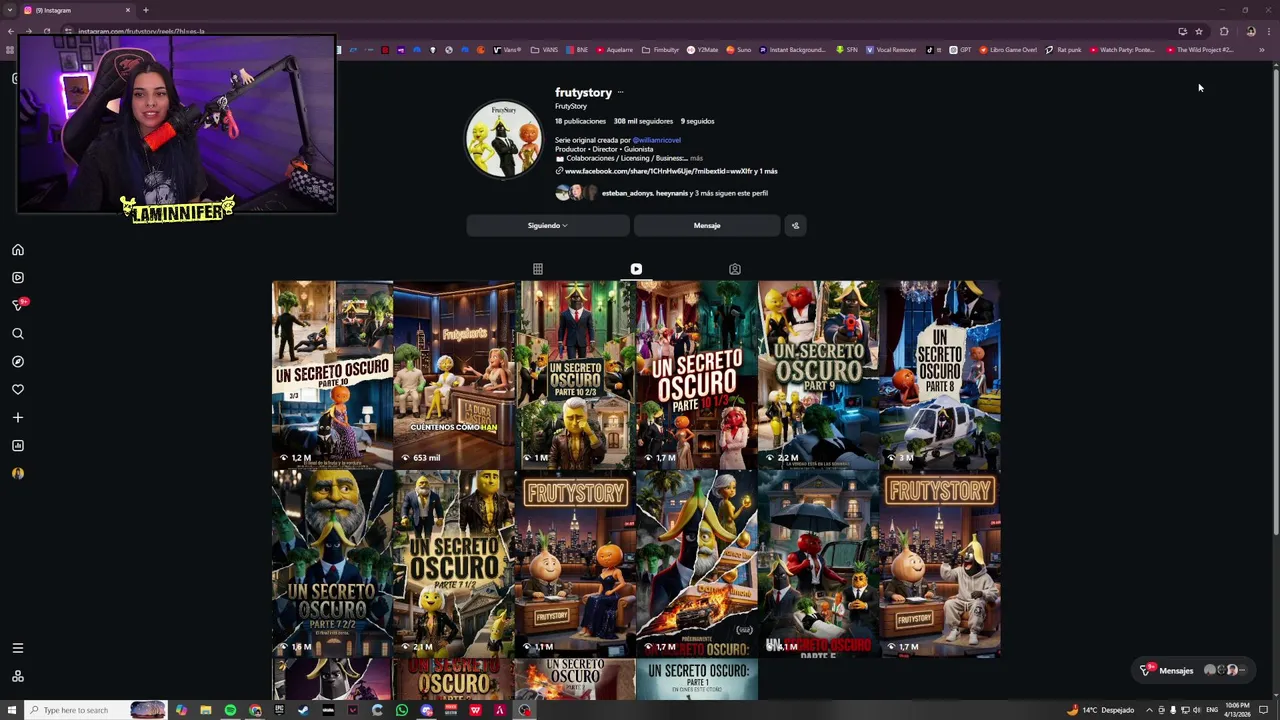Open the Explore compass icon
This screenshot has width=1280, height=720.
click(17, 362)
